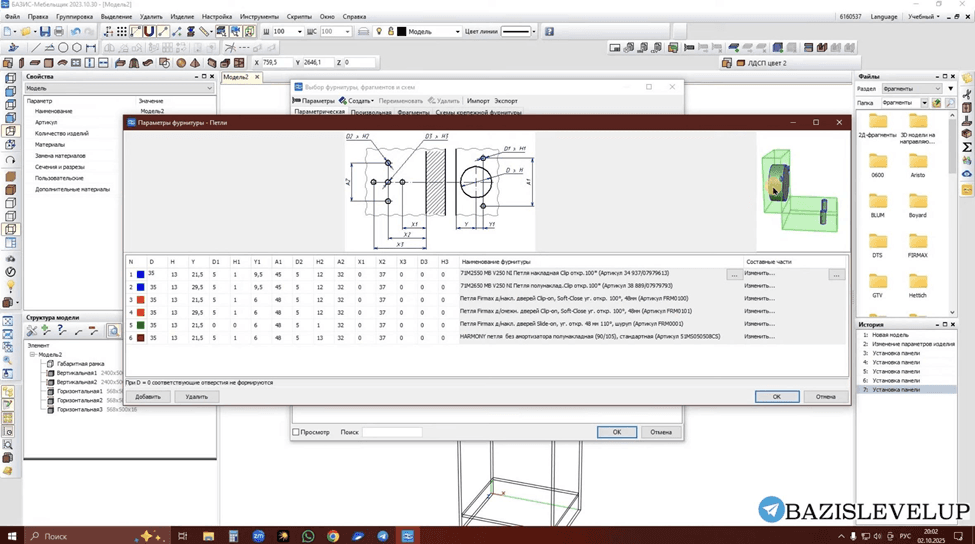Select the HARMONY петля row name
This screenshot has height=544, width=975.
click(590, 337)
